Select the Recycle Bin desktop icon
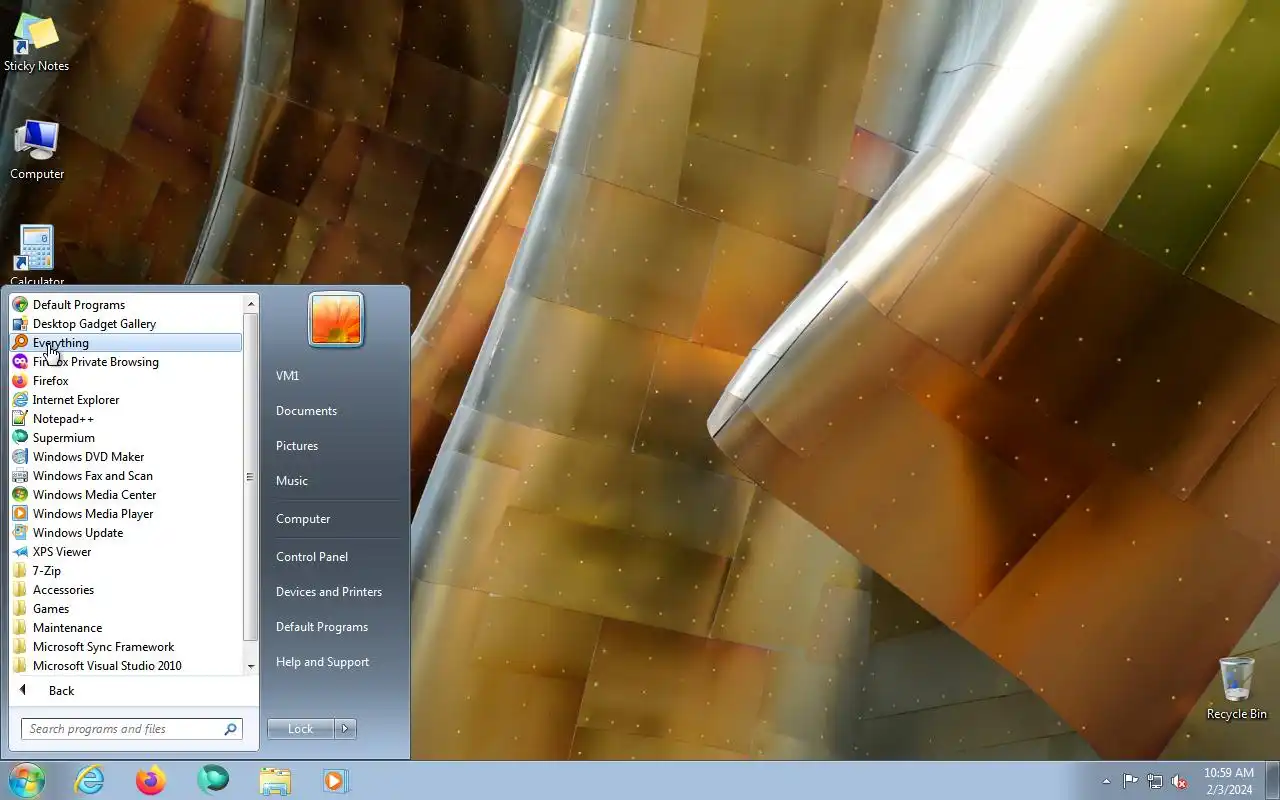Viewport: 1280px width, 800px height. [1237, 688]
